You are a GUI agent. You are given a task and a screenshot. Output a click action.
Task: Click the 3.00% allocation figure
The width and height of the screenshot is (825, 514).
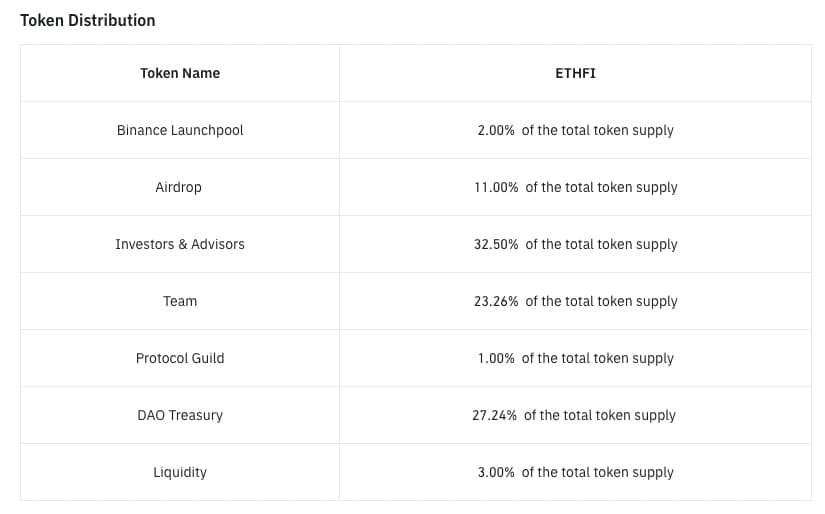pos(495,472)
